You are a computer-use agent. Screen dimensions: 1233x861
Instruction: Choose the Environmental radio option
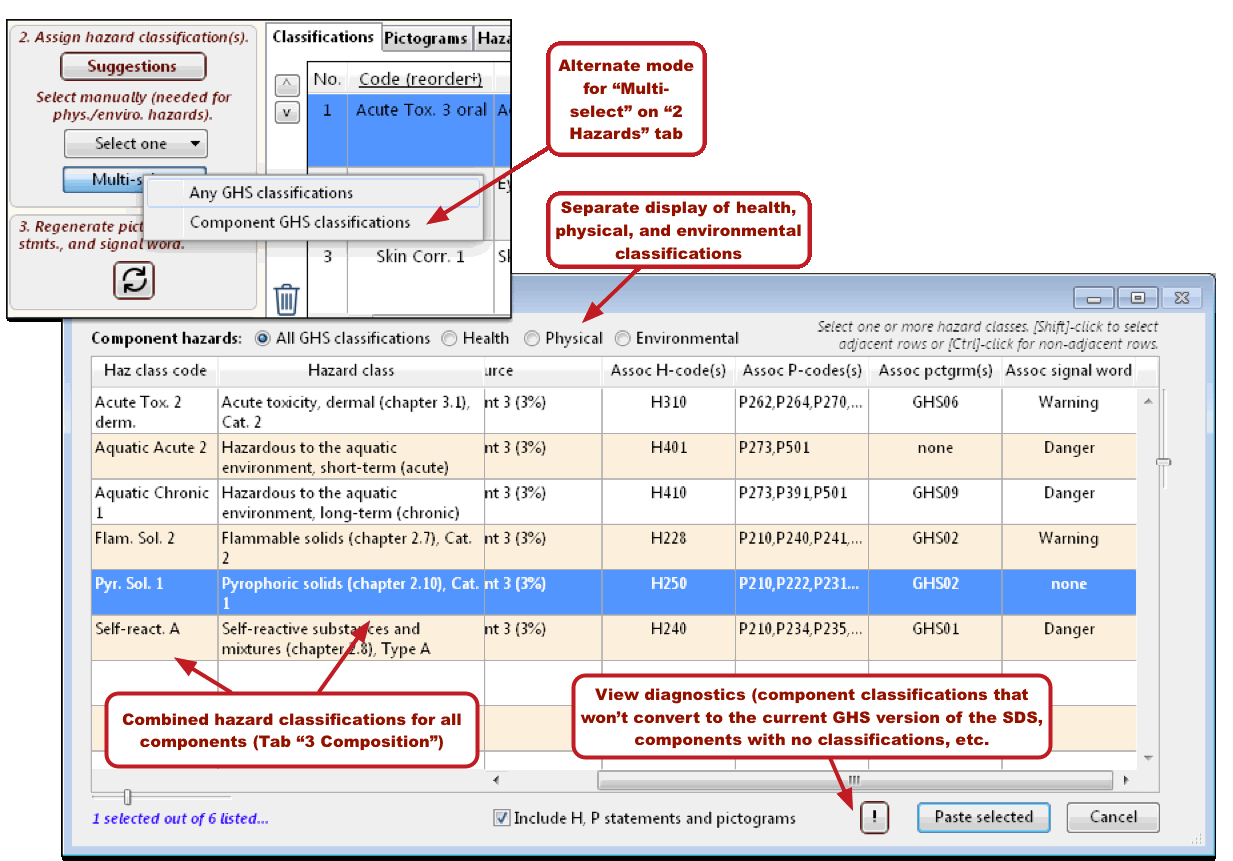point(622,338)
